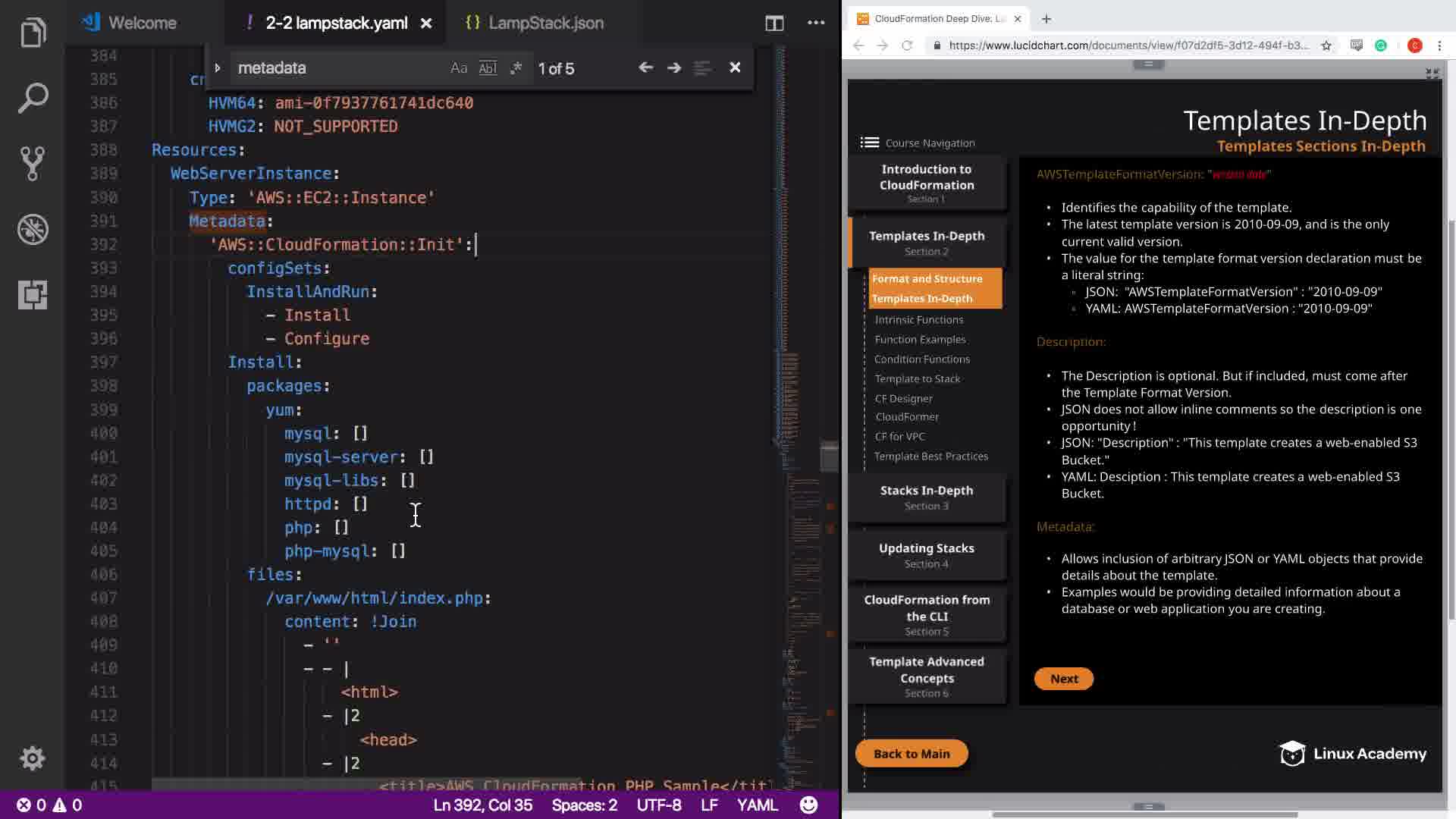1456x819 pixels.
Task: Click the split editor icon
Action: 774,23
